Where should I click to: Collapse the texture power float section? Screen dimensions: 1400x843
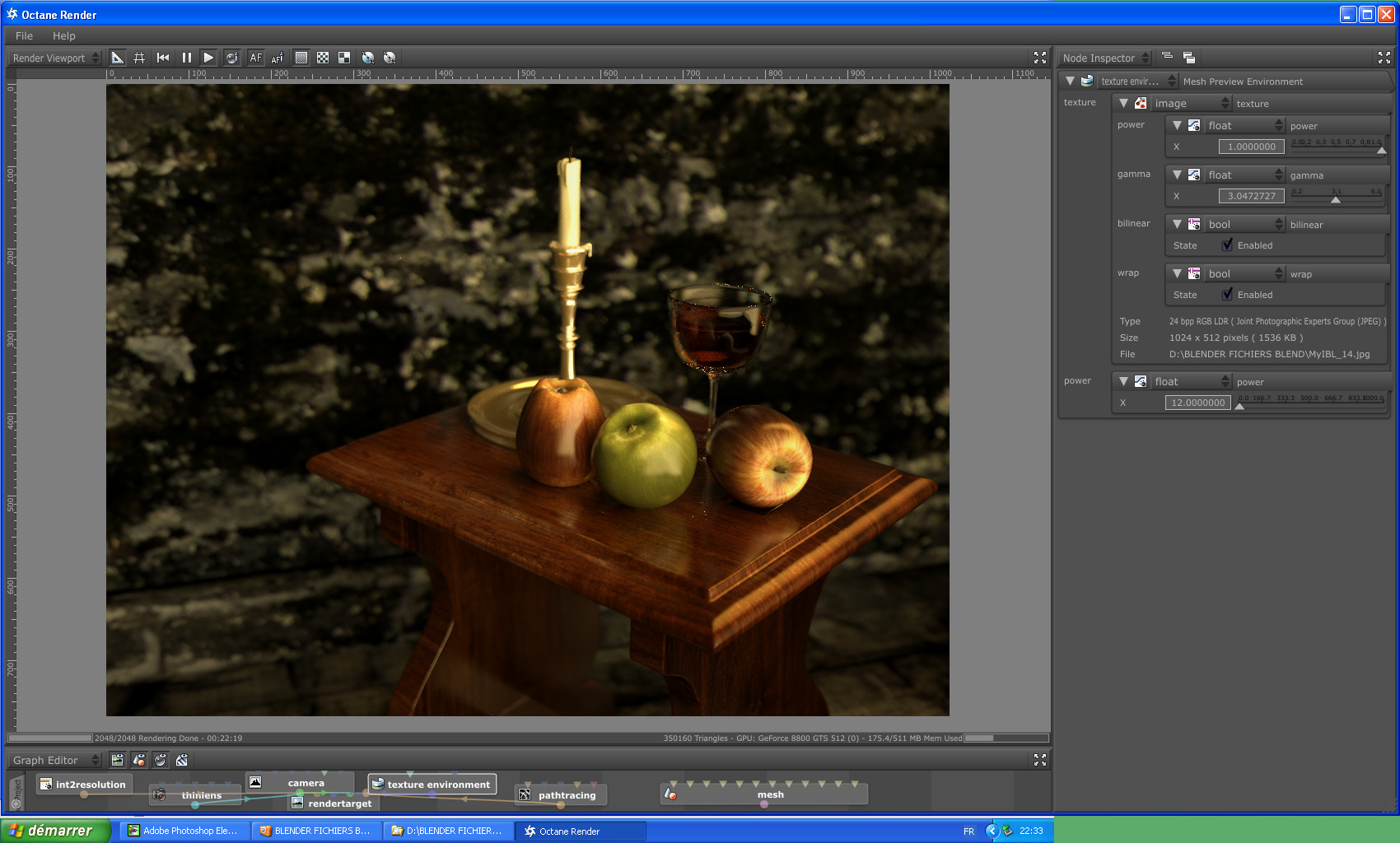coord(1177,125)
